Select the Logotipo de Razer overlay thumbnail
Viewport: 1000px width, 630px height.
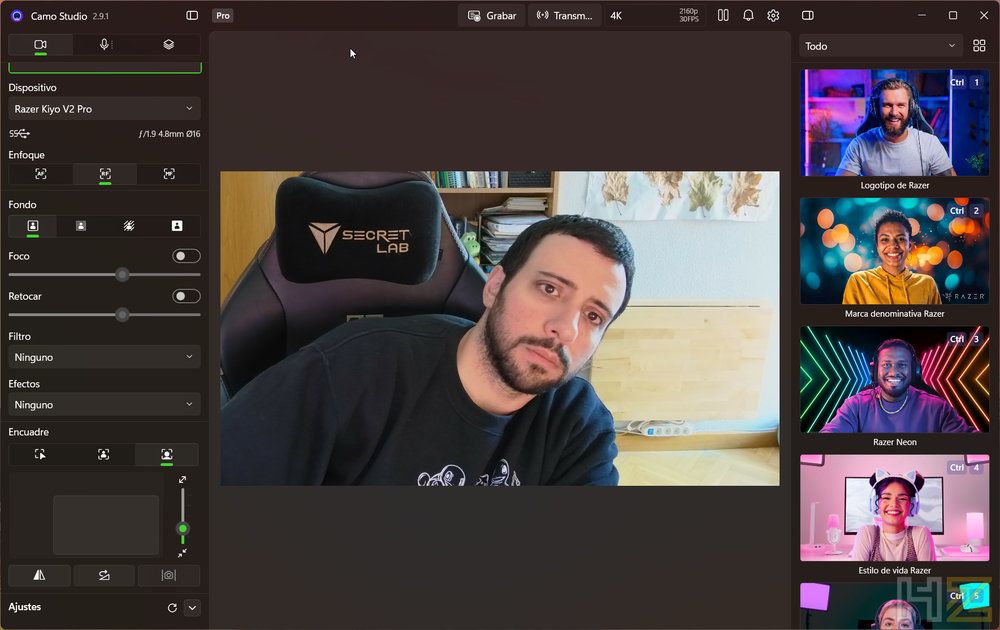coord(895,122)
